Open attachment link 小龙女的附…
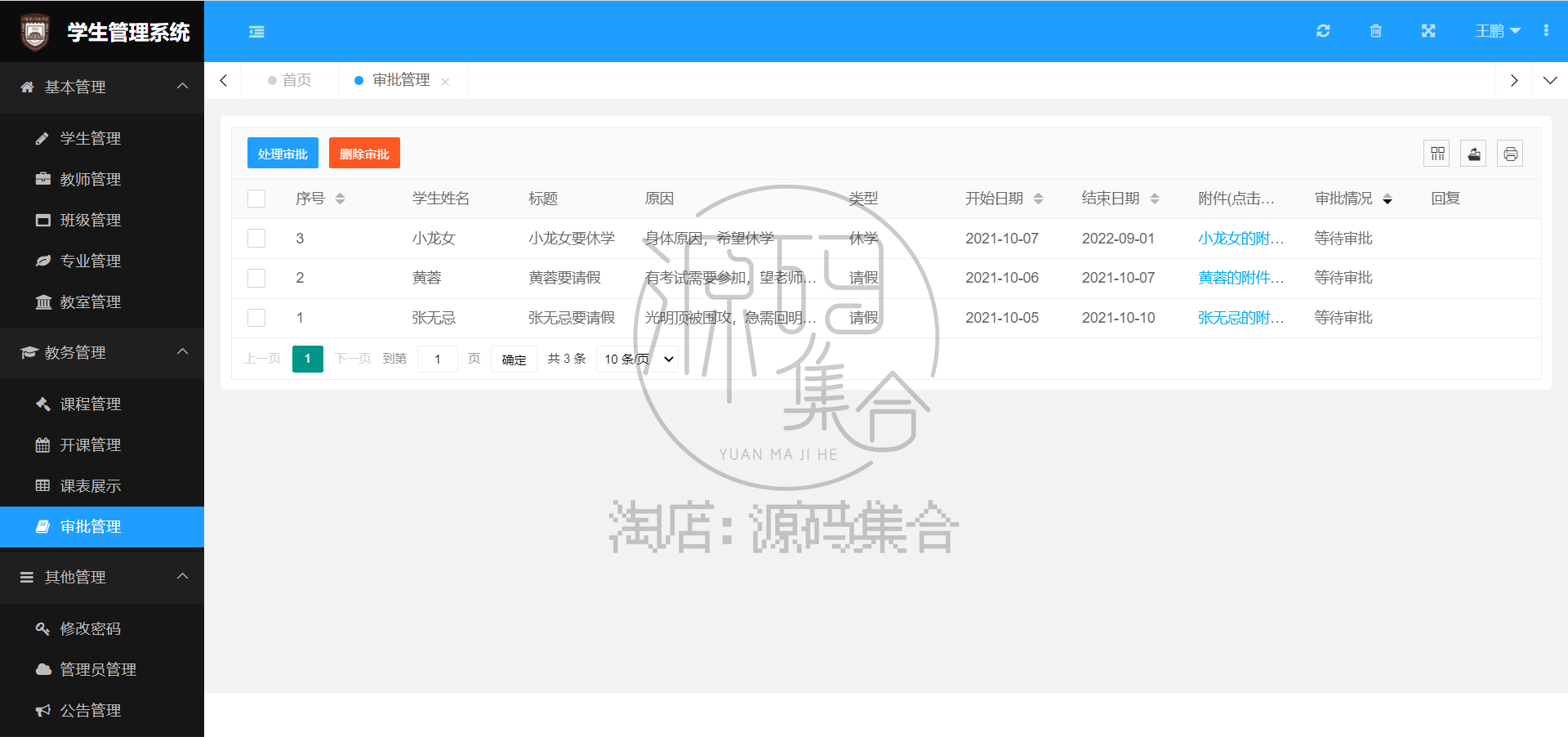 pyautogui.click(x=1241, y=239)
